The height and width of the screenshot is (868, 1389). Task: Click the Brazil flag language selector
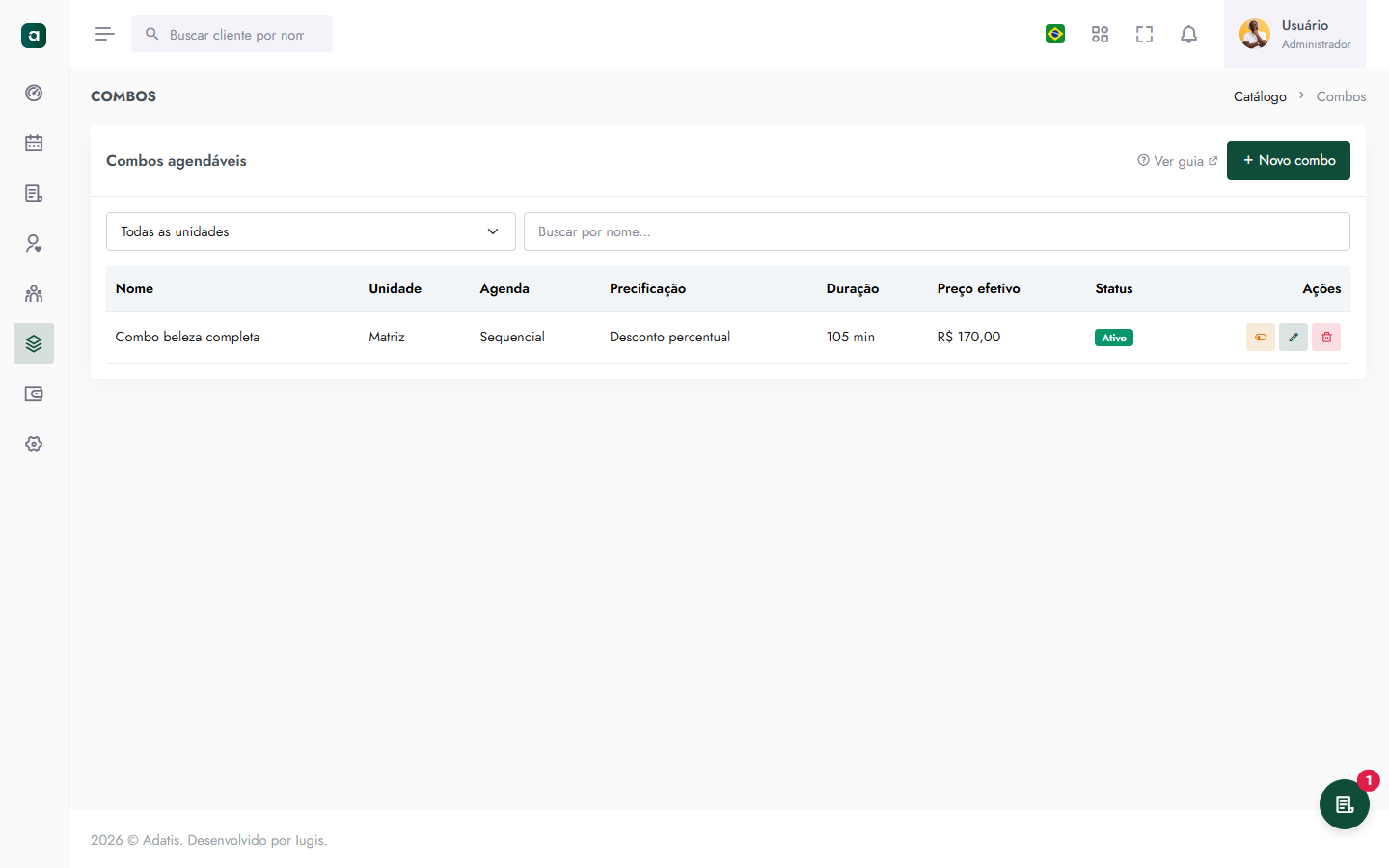(x=1055, y=34)
